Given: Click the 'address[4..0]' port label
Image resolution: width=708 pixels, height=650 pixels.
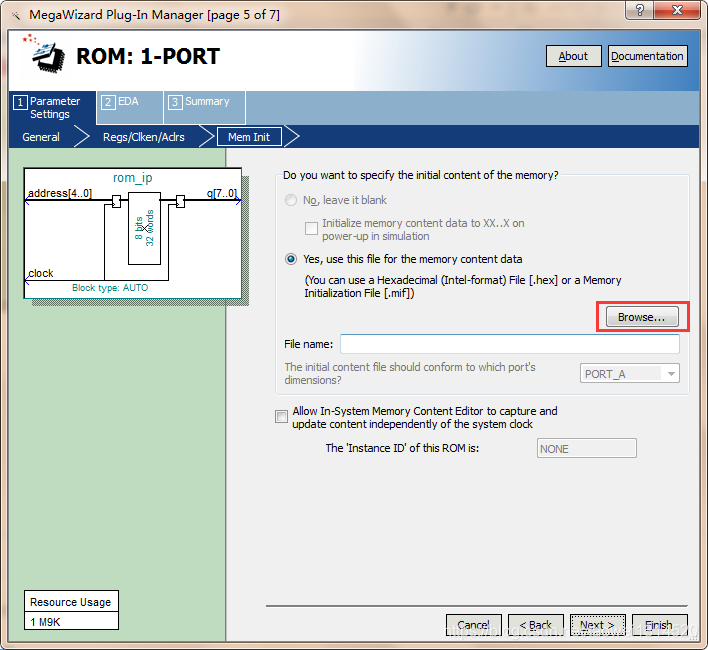Looking at the screenshot, I should coord(60,193).
